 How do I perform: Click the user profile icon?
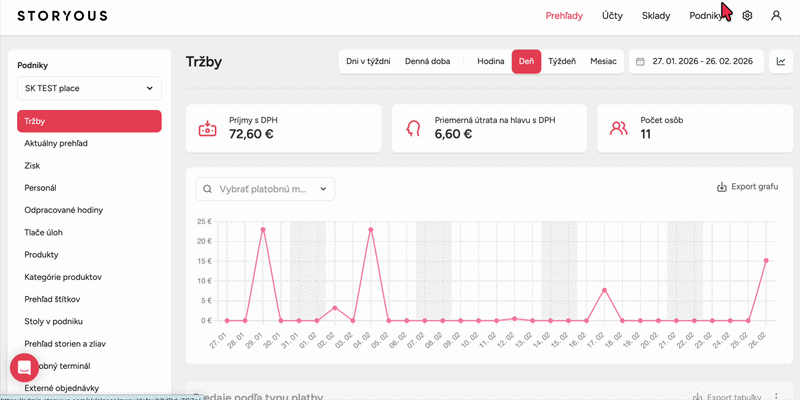point(776,16)
